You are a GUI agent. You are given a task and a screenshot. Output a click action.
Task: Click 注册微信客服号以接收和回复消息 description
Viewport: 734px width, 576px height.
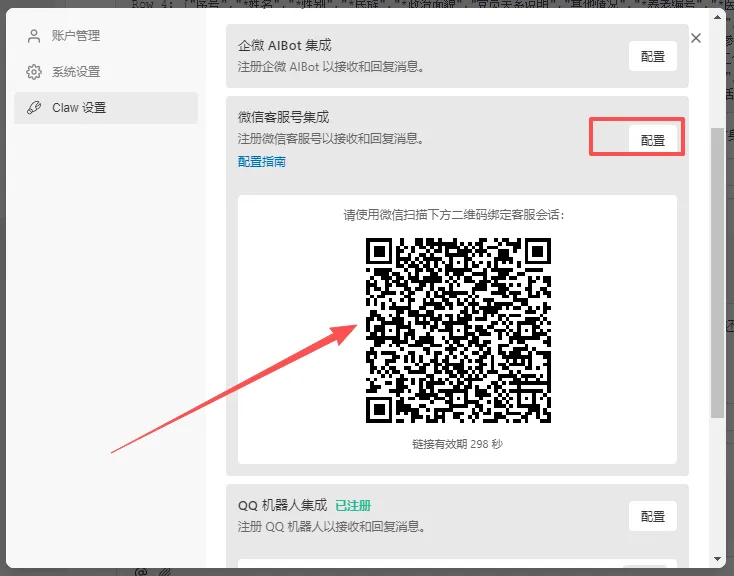tap(330, 139)
